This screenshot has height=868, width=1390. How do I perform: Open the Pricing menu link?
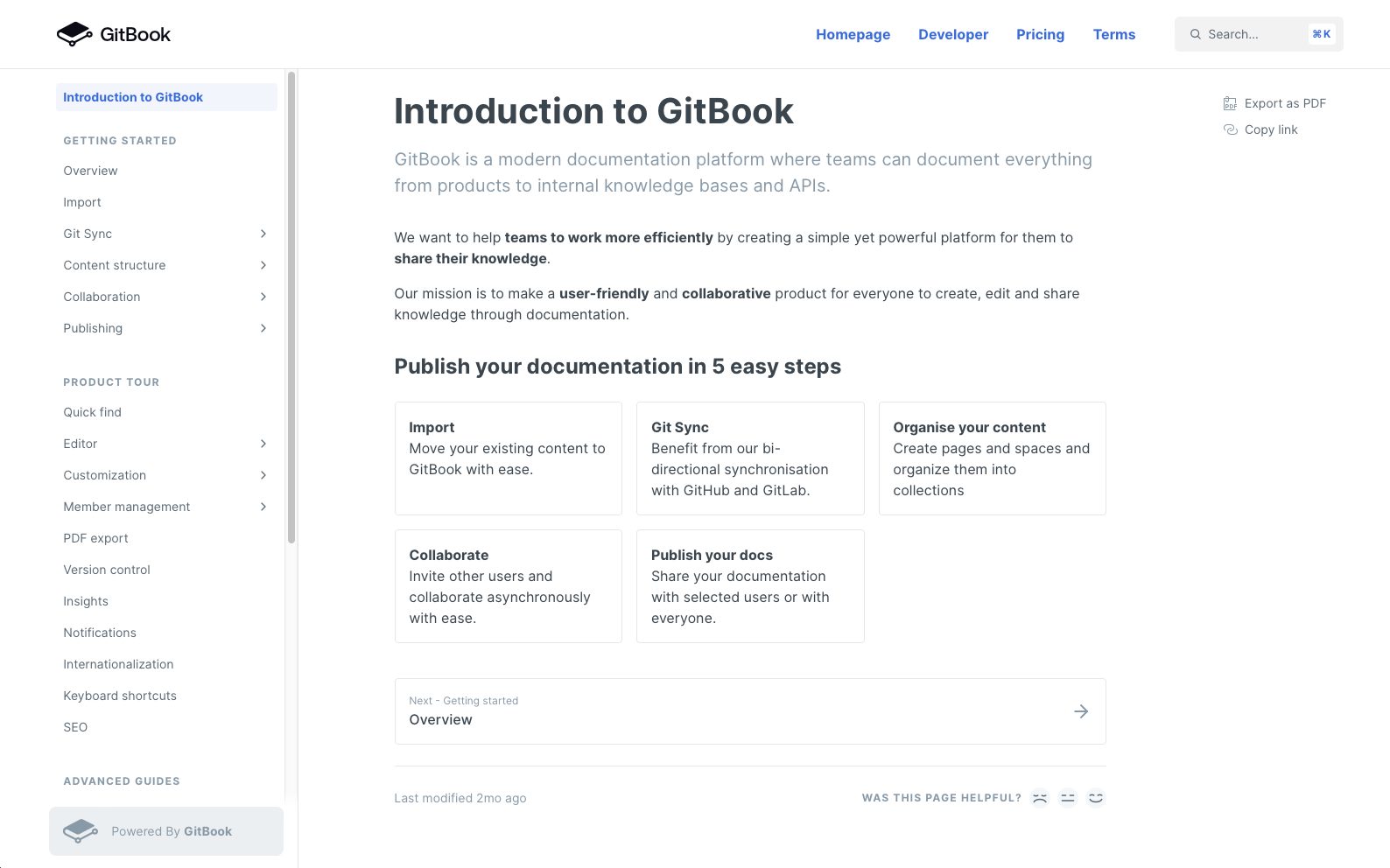click(x=1040, y=34)
